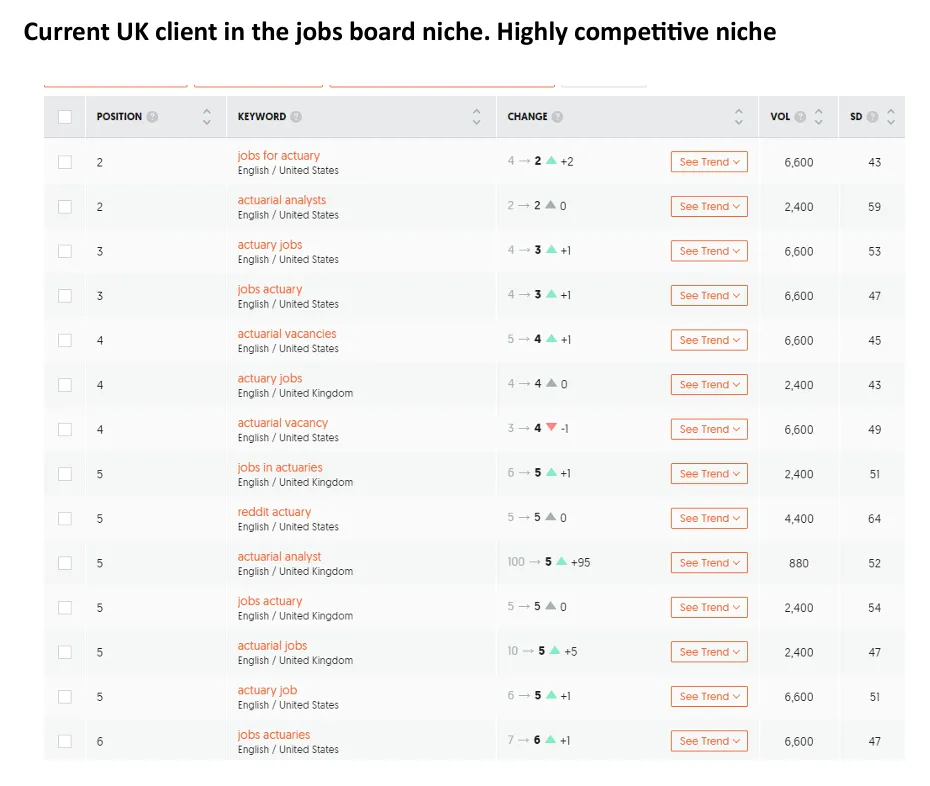The height and width of the screenshot is (786, 930).
Task: Sort the table by POSITION column arrows
Action: pos(207,117)
